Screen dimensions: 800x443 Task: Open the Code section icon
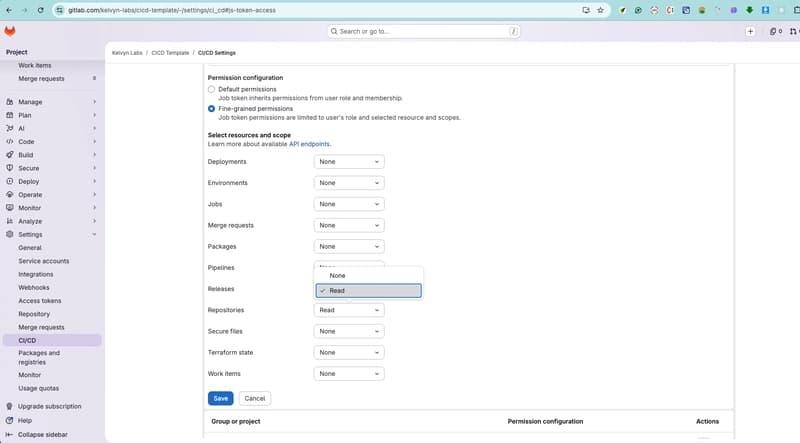coord(10,141)
